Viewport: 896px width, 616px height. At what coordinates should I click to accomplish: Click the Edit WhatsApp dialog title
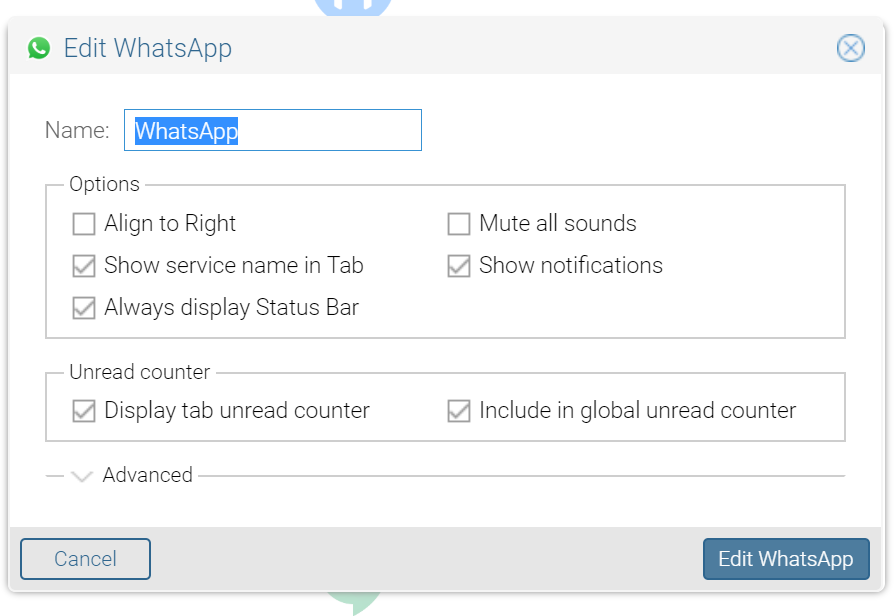click(148, 49)
